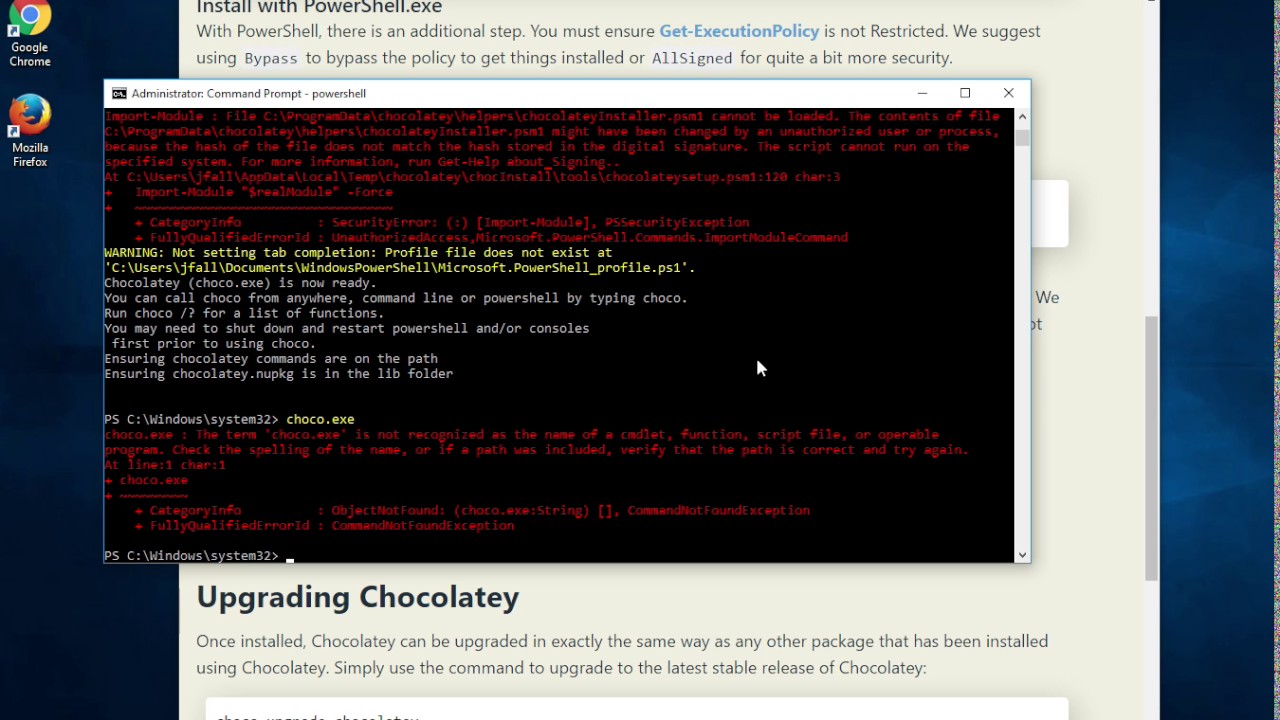Click 'Bypass' code text in page
Screen dimensions: 1280x720
tap(271, 58)
